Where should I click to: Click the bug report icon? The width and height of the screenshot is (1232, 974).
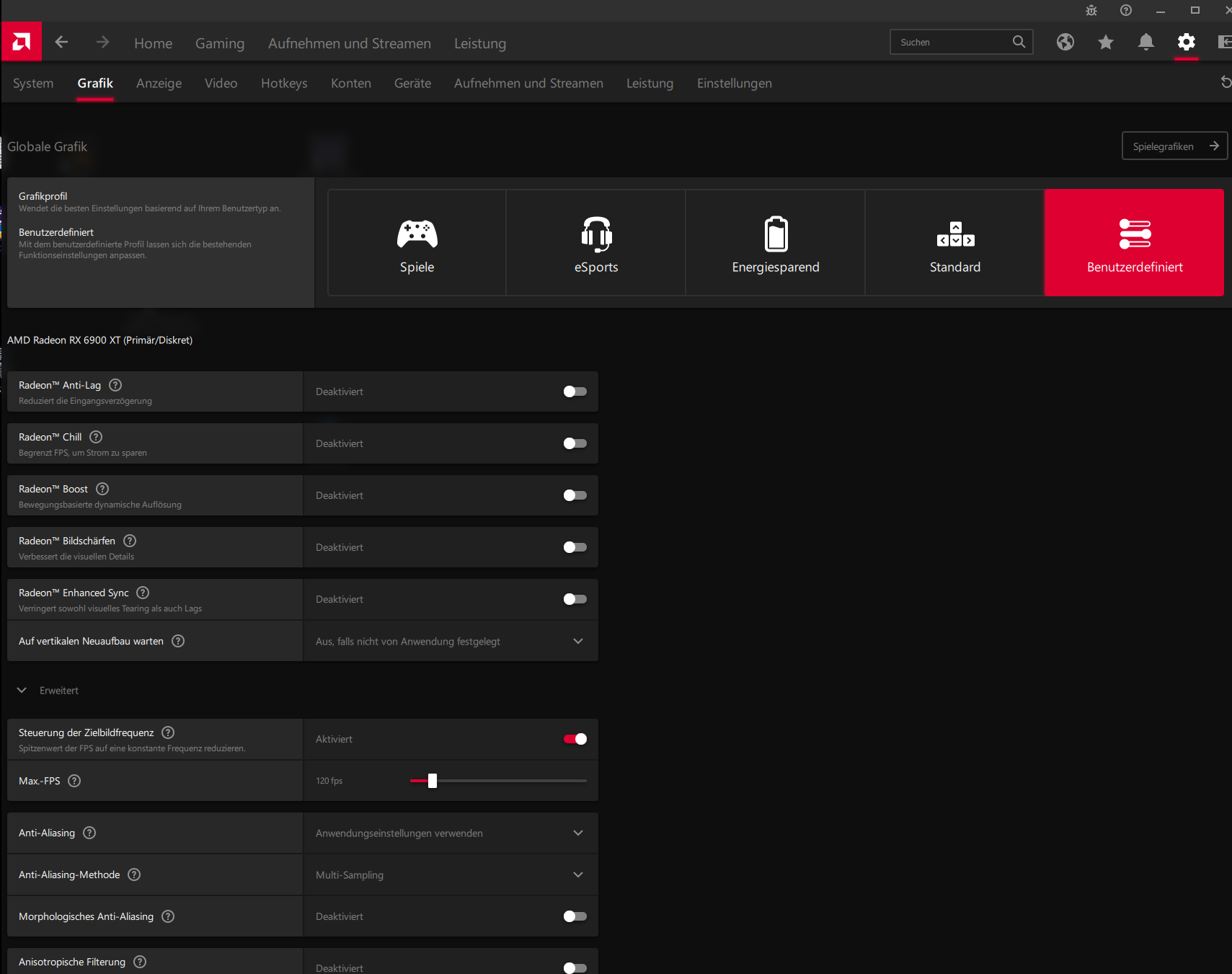[1091, 10]
